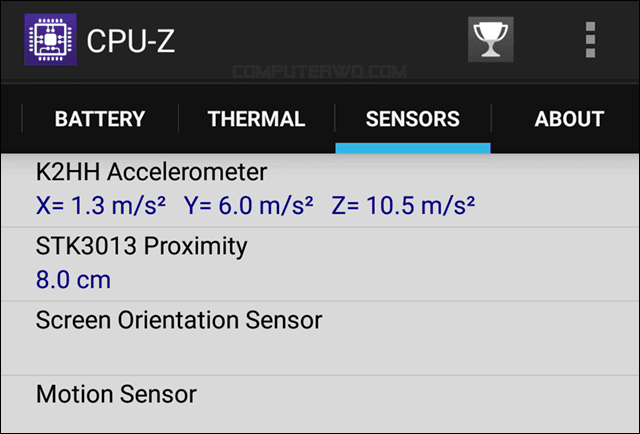This screenshot has height=434, width=640.
Task: Click the CPU-Z title text
Action: coord(131,41)
